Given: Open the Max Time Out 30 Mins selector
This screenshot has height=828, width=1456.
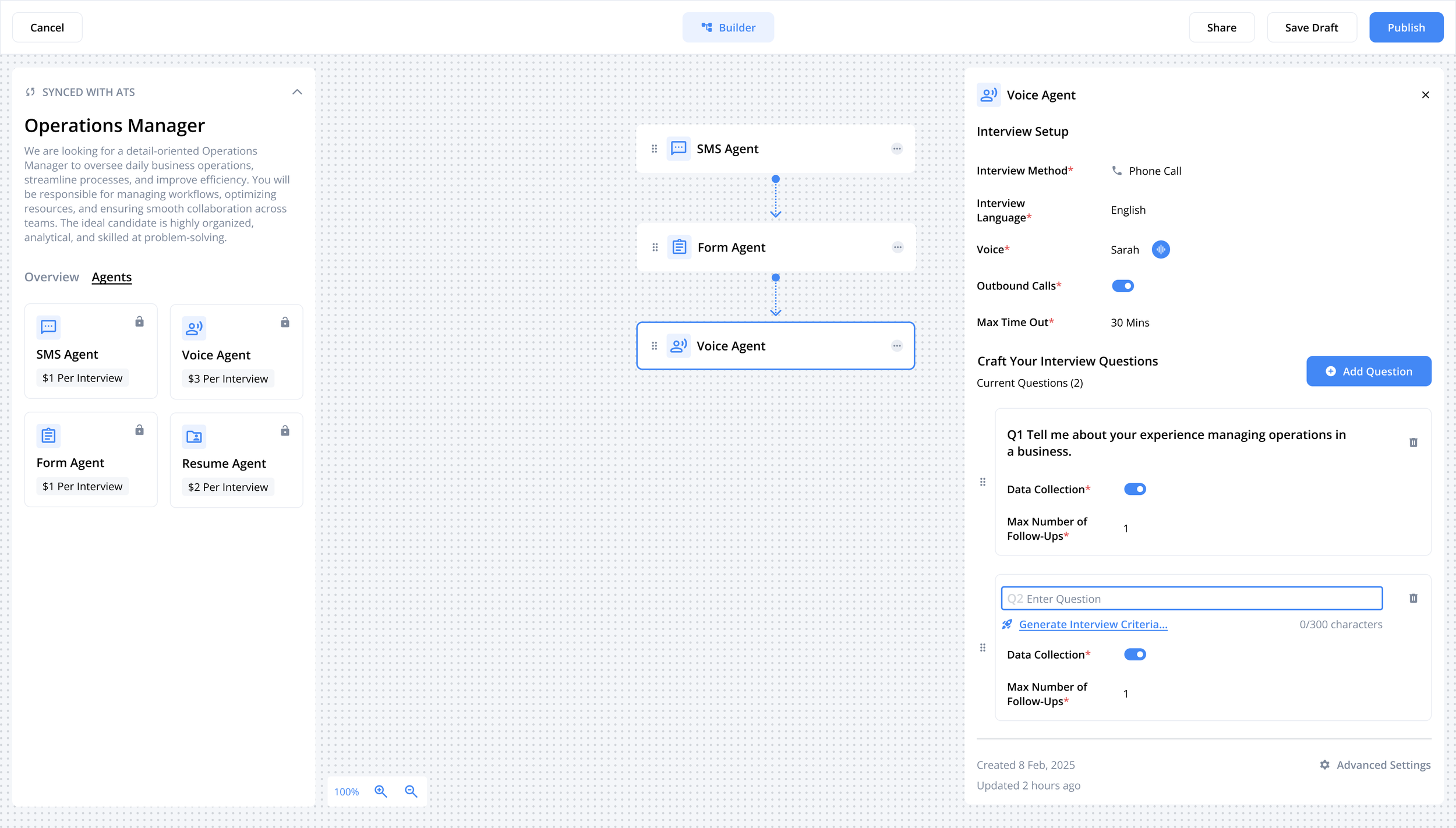Looking at the screenshot, I should point(1130,323).
